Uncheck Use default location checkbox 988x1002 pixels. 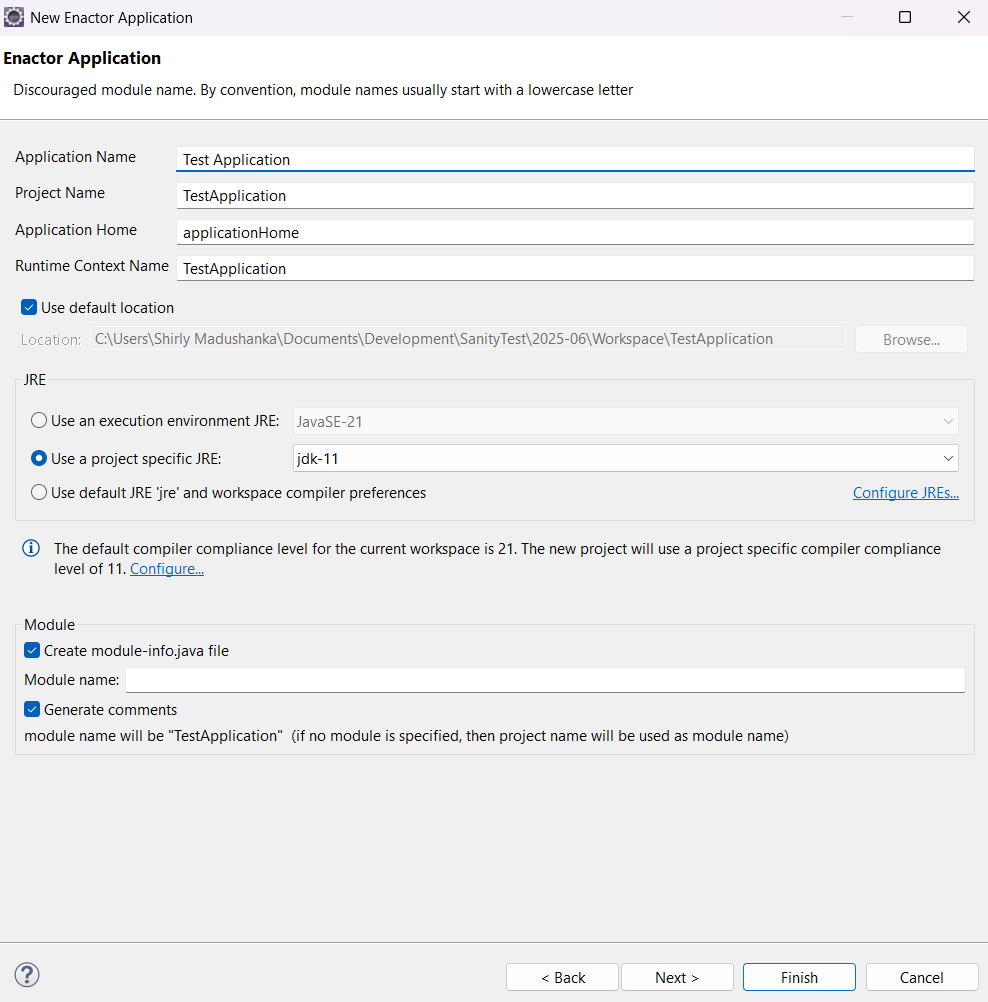point(29,308)
